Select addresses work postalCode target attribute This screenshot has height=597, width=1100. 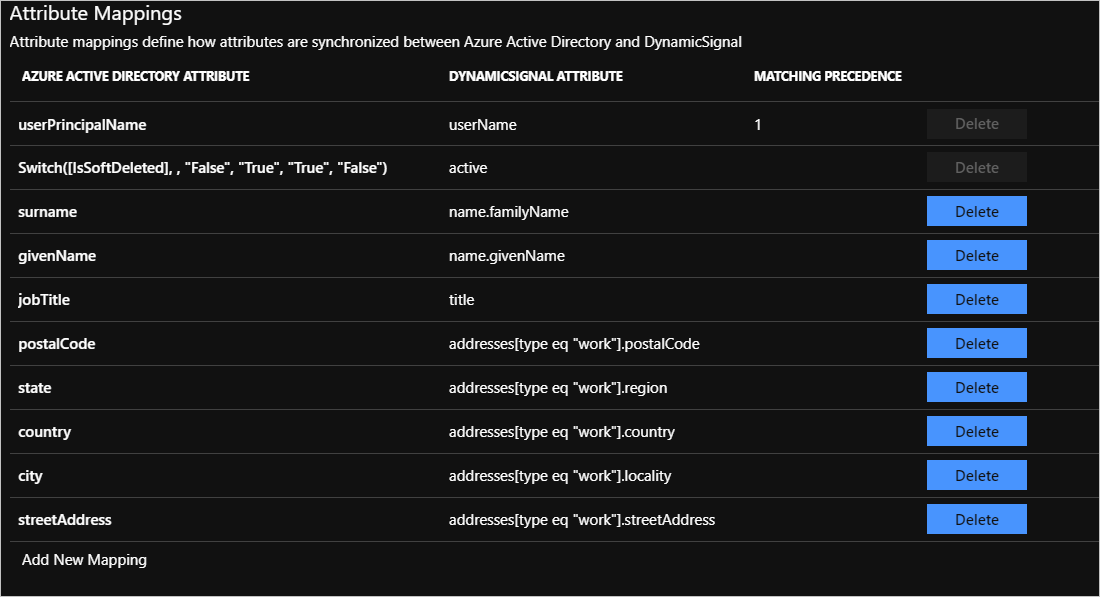click(x=574, y=344)
